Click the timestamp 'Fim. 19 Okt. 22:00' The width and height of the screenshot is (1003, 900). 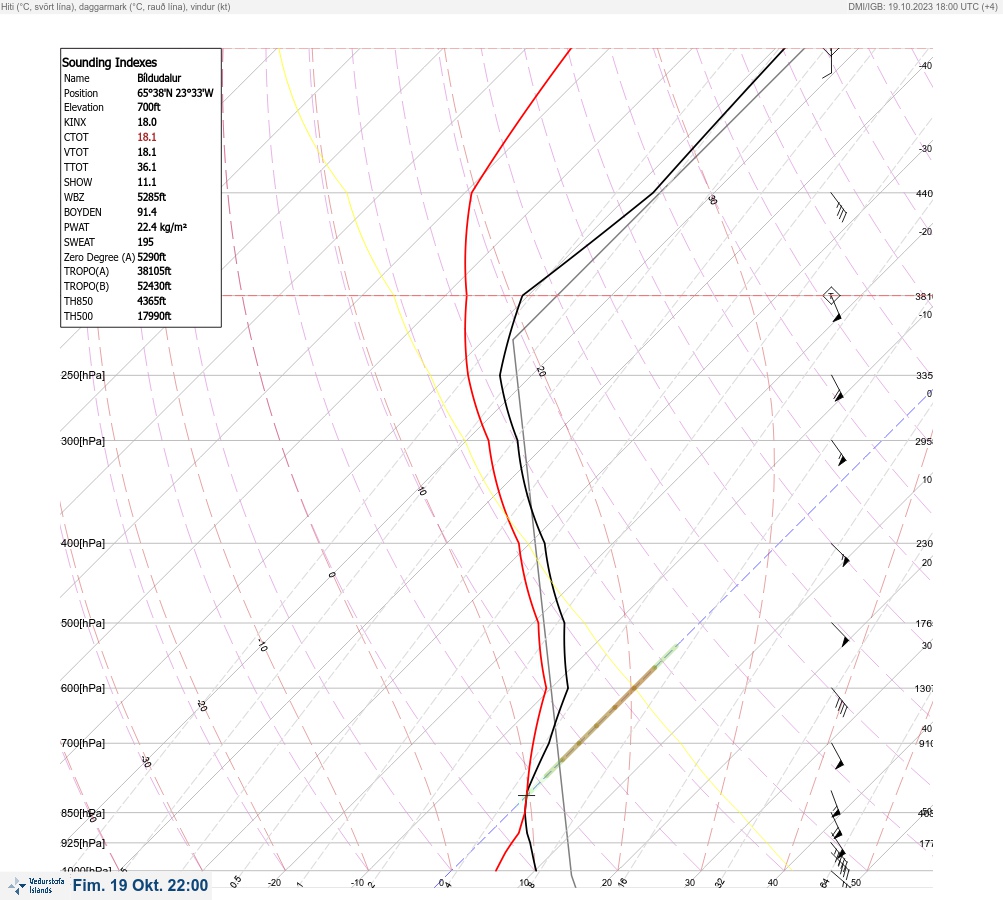click(x=140, y=885)
